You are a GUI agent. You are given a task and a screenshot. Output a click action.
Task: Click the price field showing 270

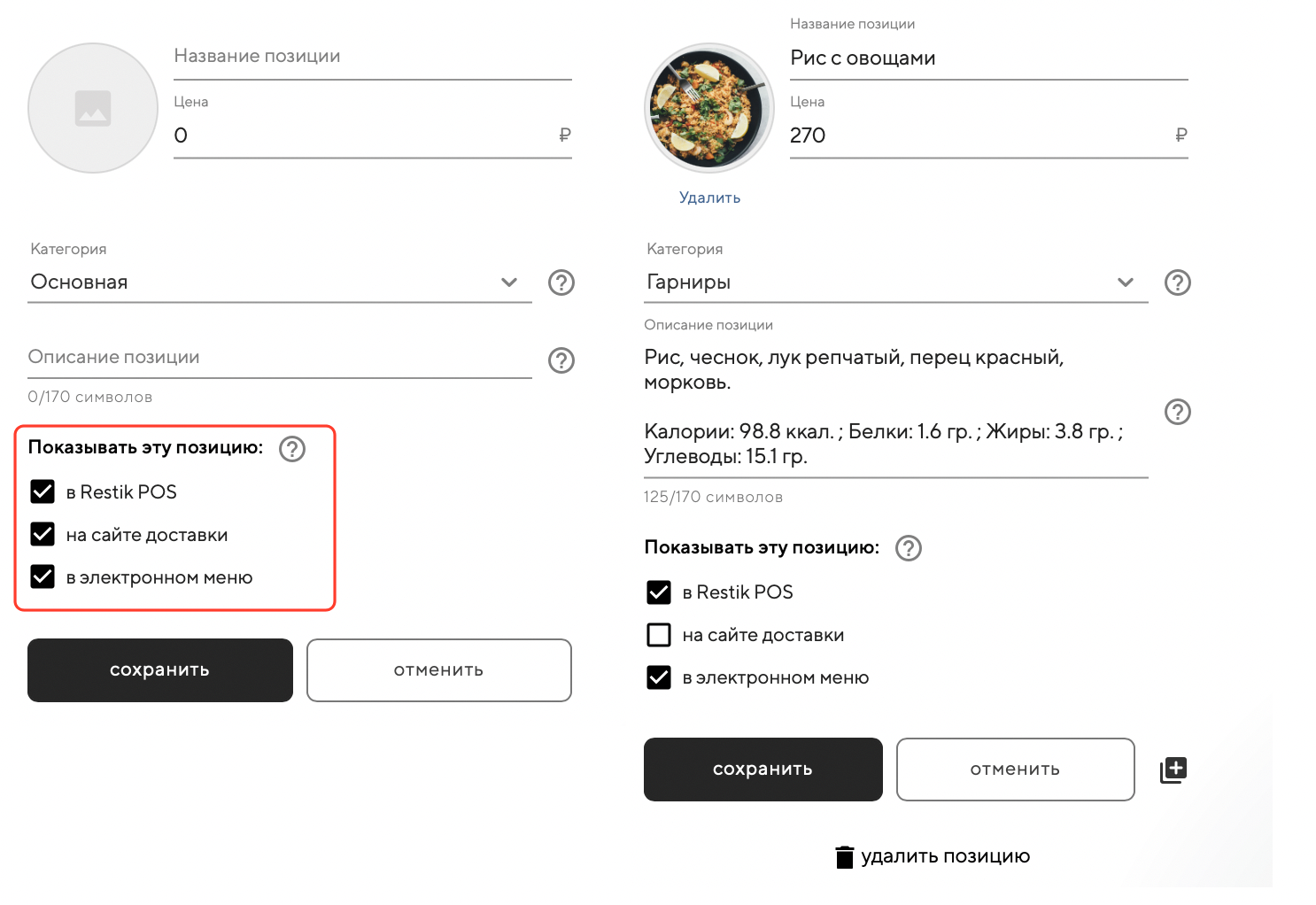(x=974, y=135)
